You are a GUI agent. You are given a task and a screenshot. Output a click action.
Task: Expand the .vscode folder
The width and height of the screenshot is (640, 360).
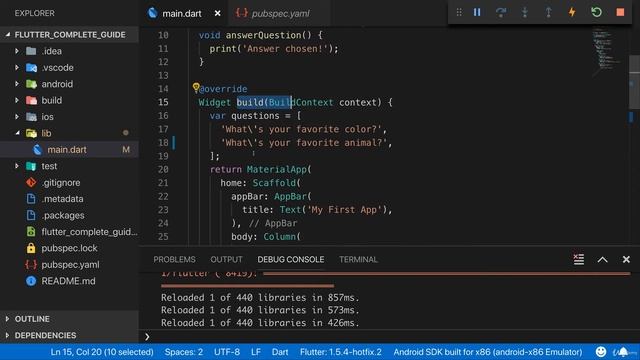(17, 67)
